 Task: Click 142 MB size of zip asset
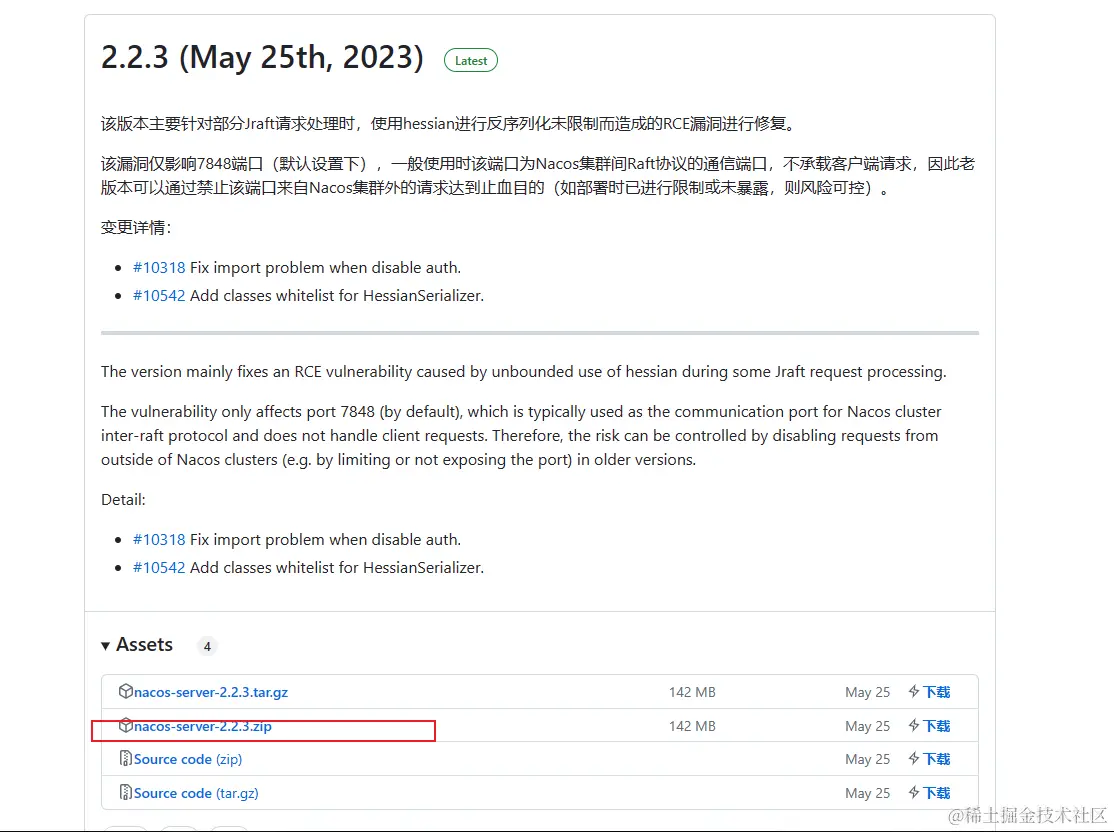pyautogui.click(x=692, y=726)
